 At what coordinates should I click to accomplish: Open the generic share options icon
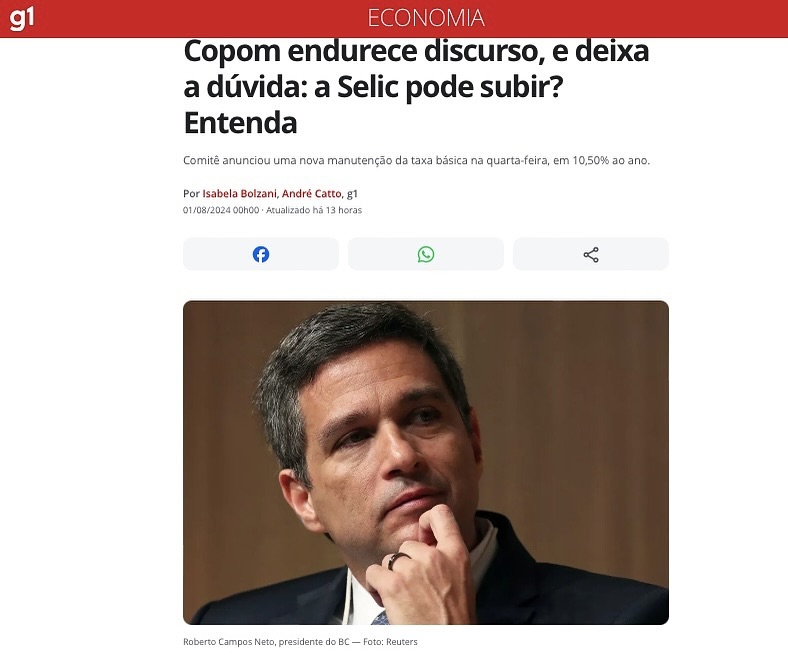(591, 254)
